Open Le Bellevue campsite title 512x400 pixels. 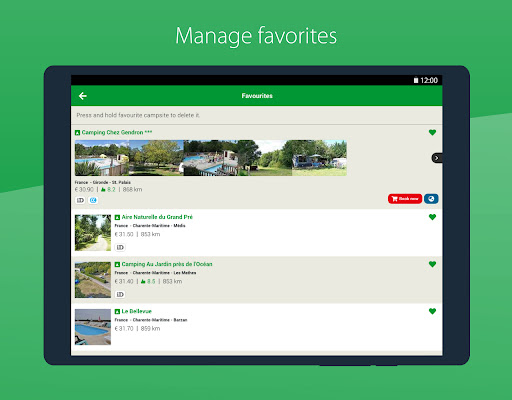click(133, 311)
